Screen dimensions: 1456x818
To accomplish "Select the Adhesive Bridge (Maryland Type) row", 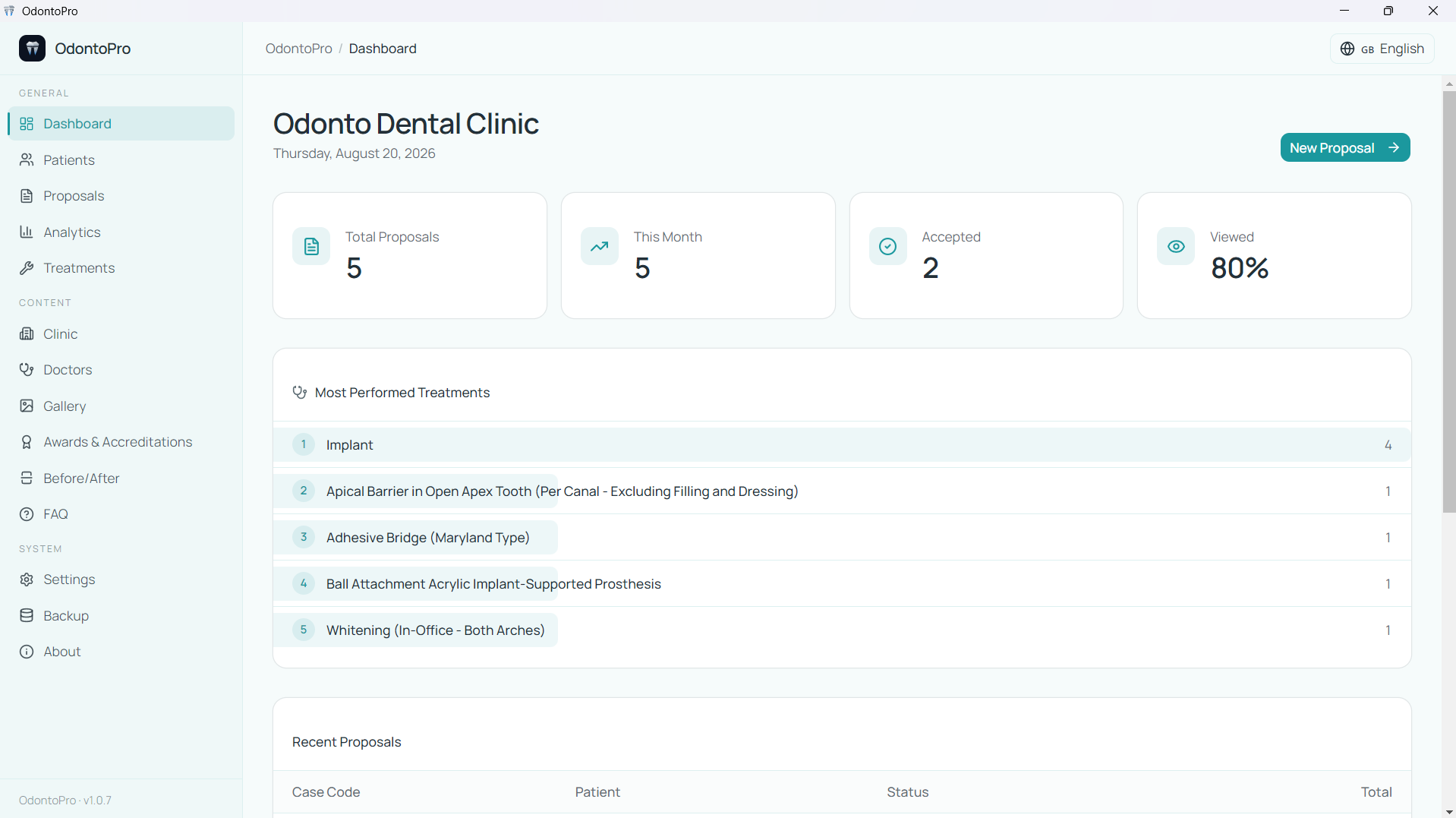I will [x=842, y=538].
